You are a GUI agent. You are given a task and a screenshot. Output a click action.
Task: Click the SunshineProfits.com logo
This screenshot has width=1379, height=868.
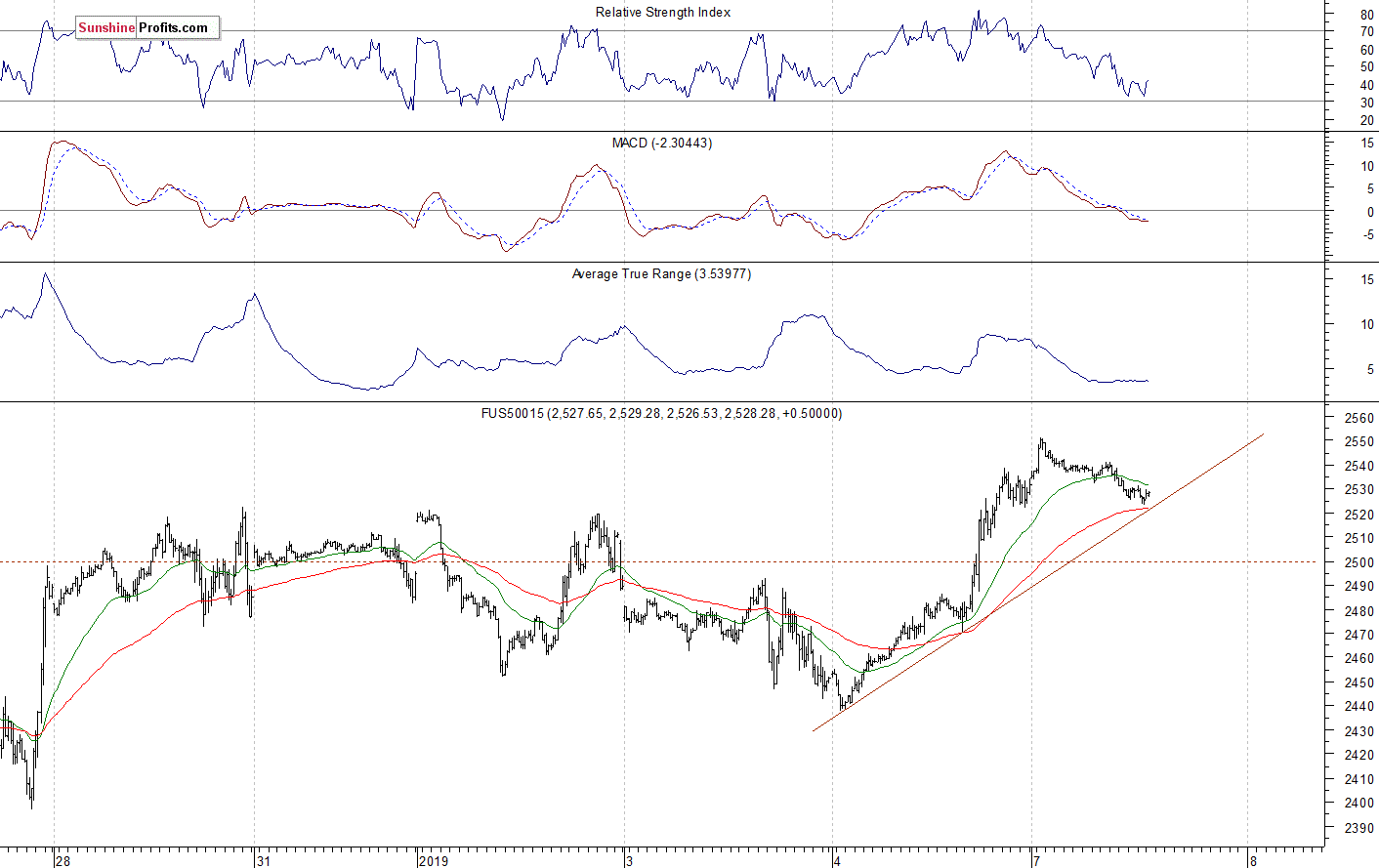pos(146,27)
